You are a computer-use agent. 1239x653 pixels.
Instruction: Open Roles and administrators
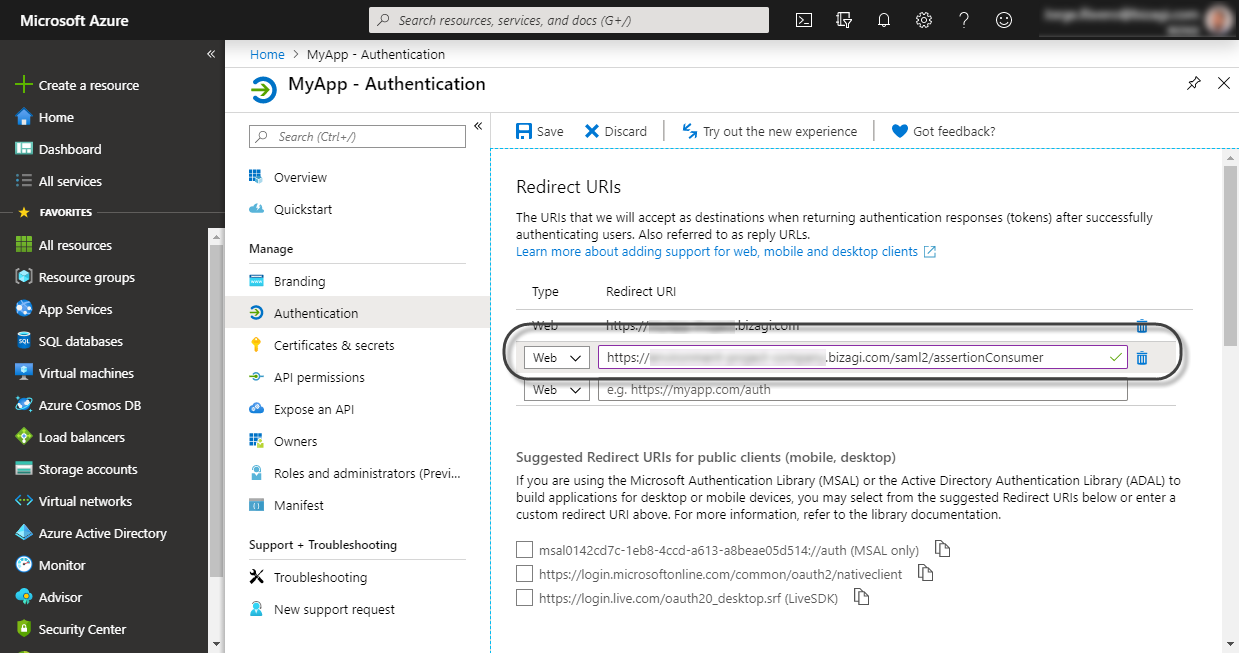(366, 473)
